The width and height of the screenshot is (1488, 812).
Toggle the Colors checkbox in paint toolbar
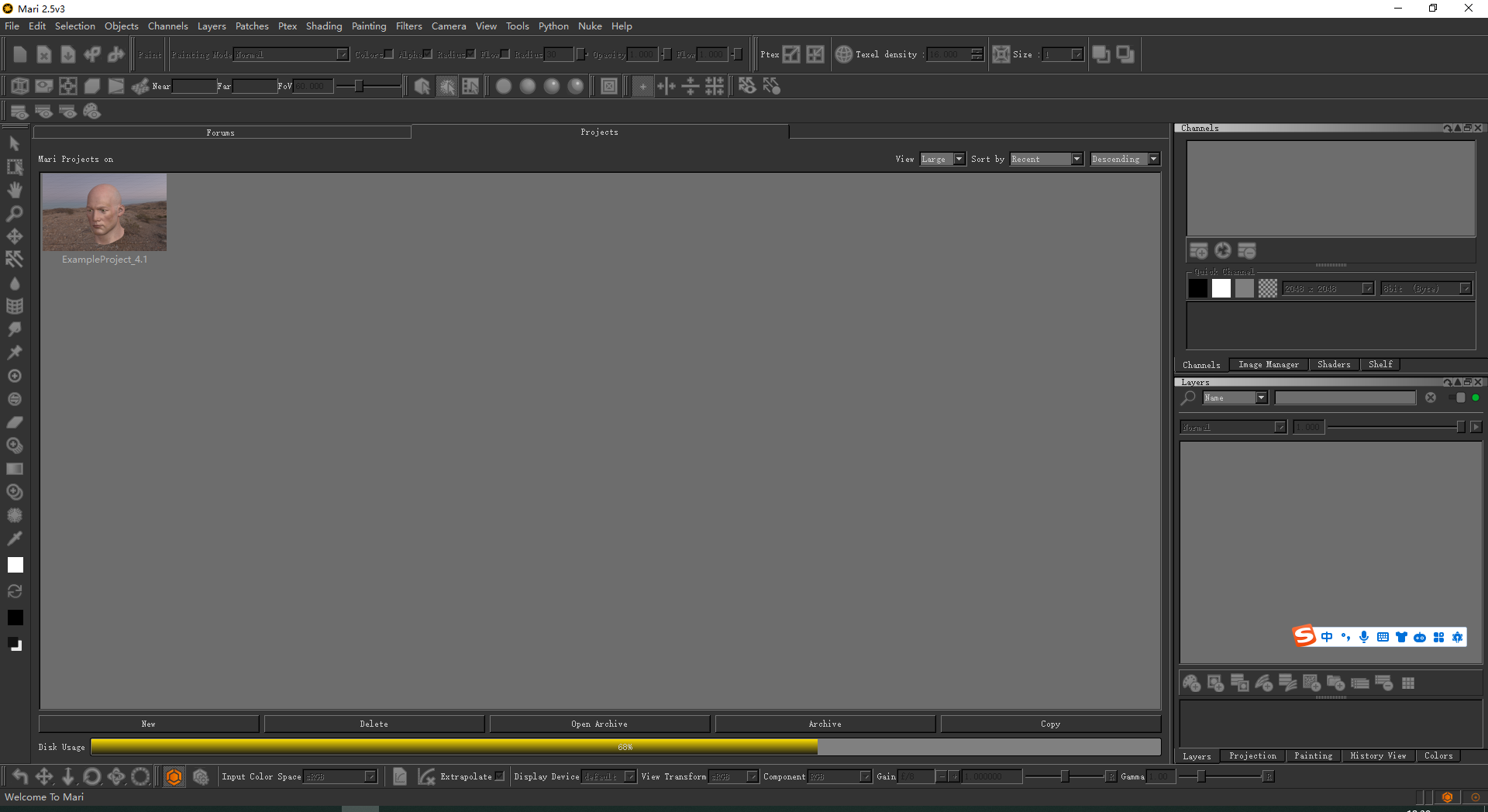[x=389, y=54]
